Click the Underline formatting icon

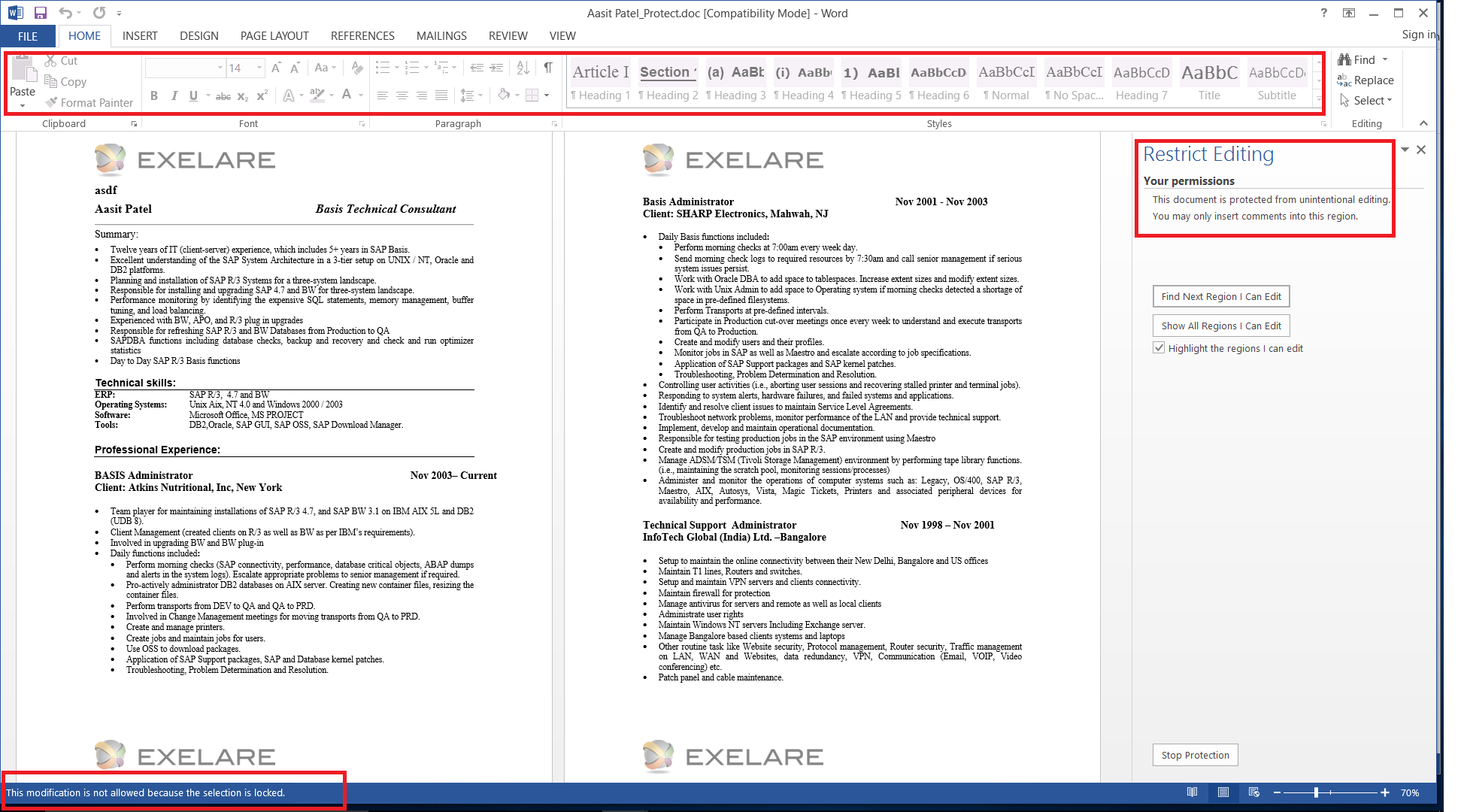click(x=193, y=95)
